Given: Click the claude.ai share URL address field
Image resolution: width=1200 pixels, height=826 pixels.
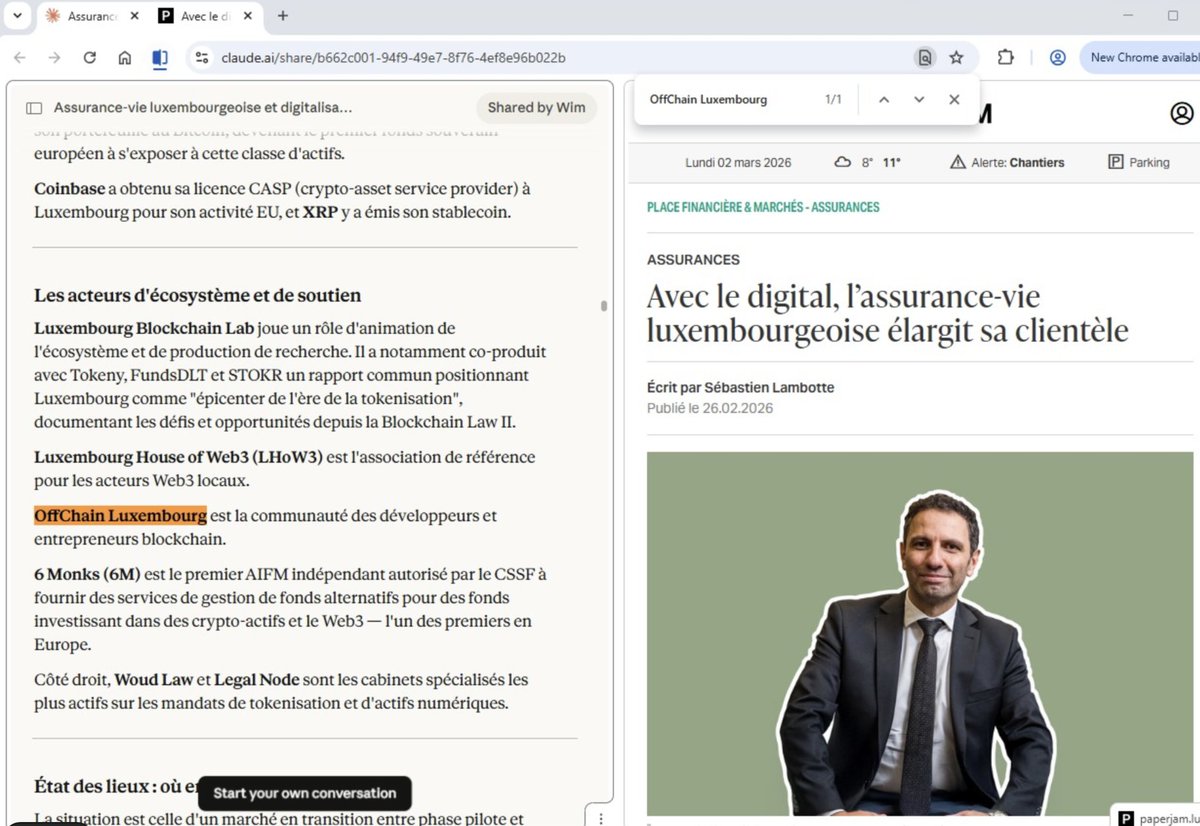Looking at the screenshot, I should [x=393, y=58].
